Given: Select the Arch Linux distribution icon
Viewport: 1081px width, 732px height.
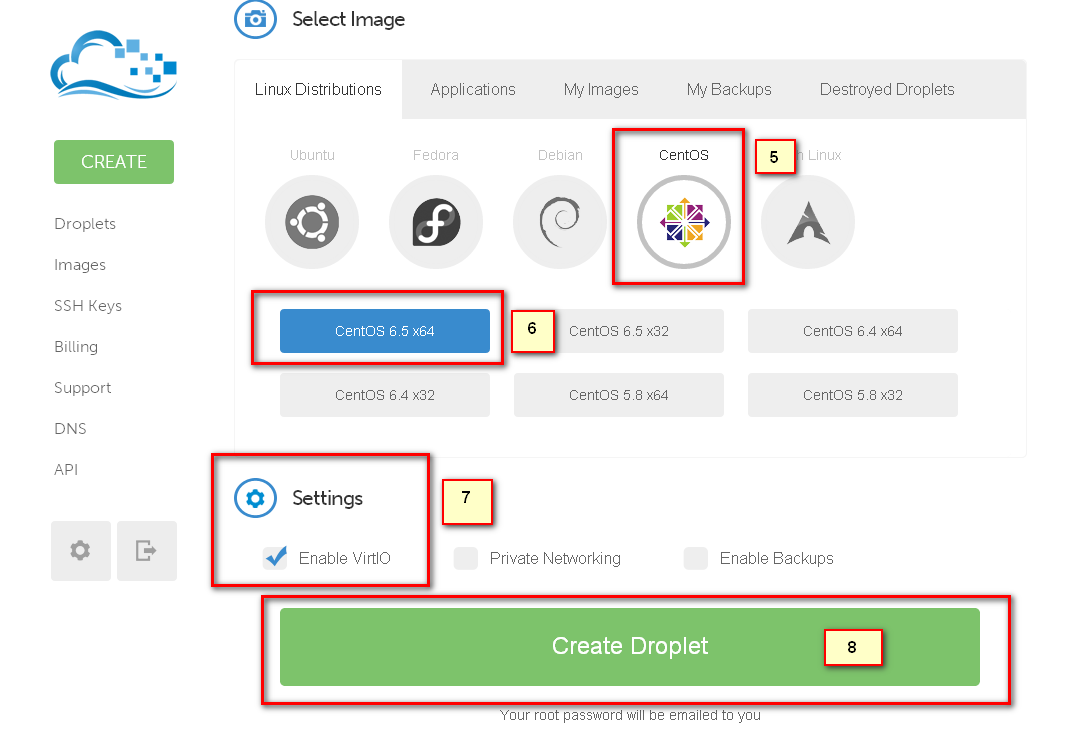Looking at the screenshot, I should tap(808, 222).
